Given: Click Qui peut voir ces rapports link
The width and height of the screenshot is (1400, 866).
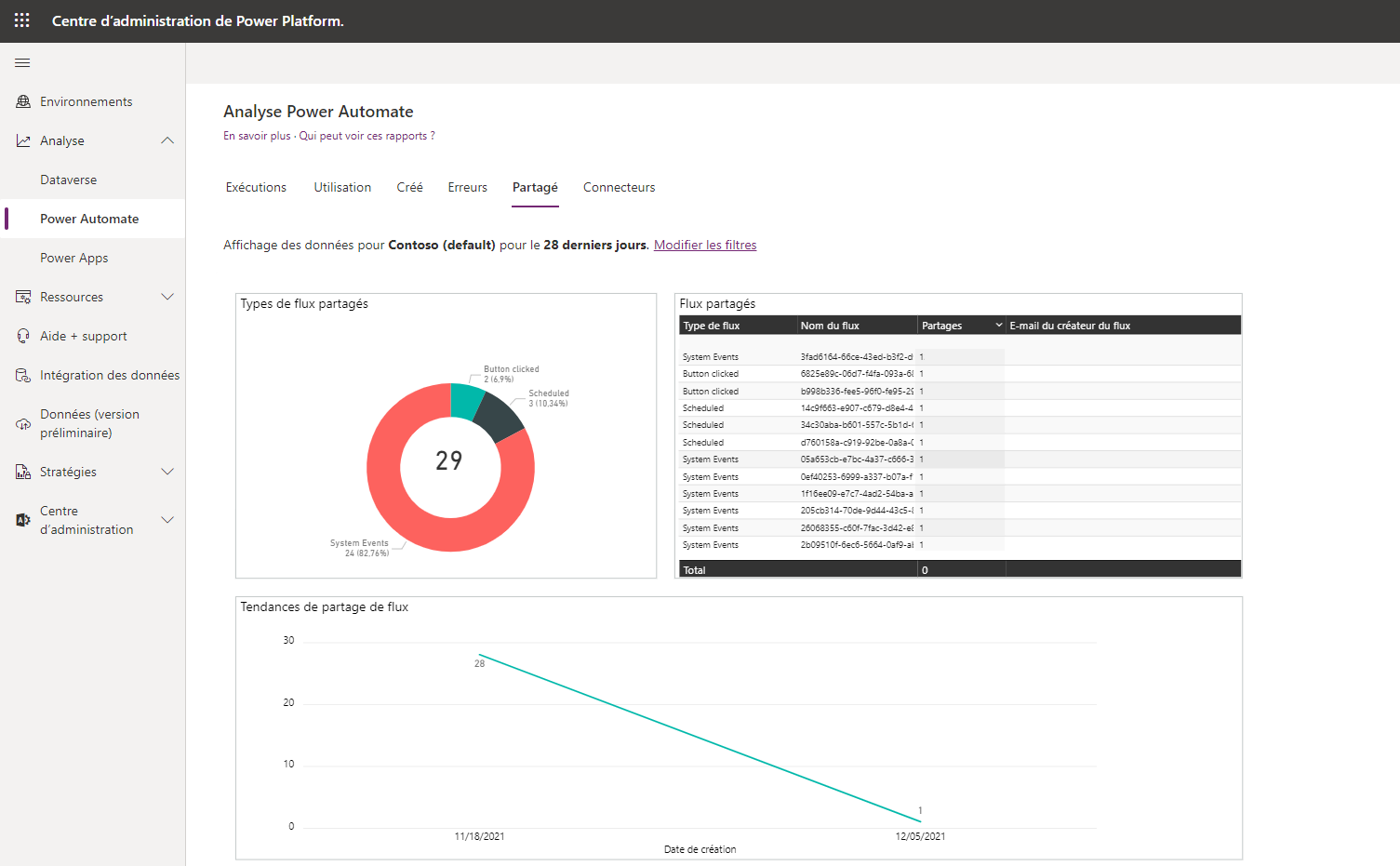Looking at the screenshot, I should pos(367,136).
